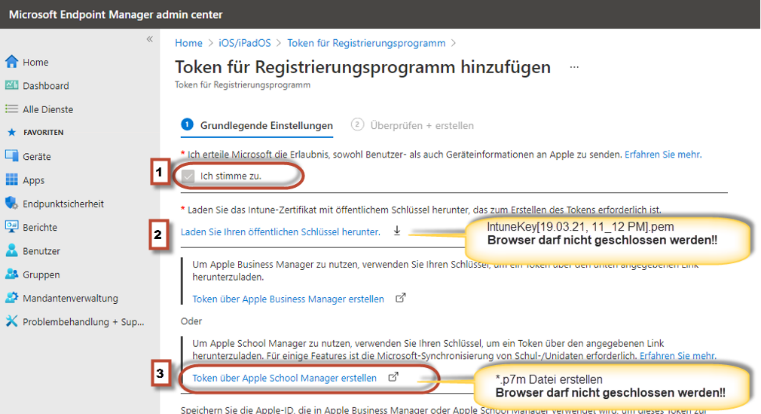Viewport: 761px width, 414px height.
Task: Click the Benutzer user icon
Action: pyautogui.click(x=12, y=251)
